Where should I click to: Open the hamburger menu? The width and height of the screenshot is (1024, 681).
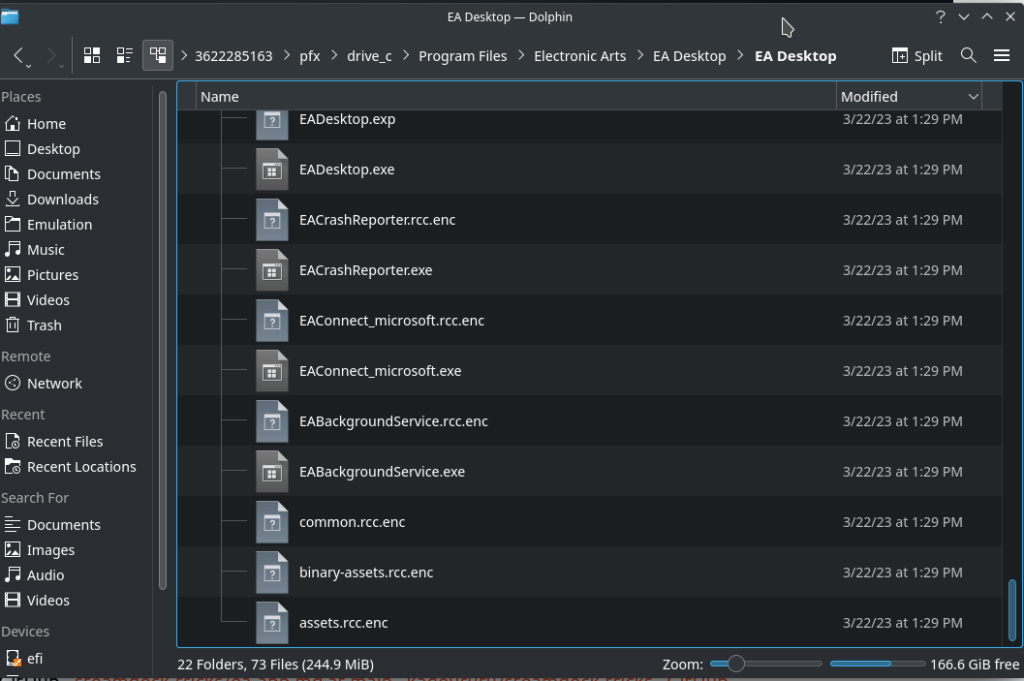point(1002,56)
